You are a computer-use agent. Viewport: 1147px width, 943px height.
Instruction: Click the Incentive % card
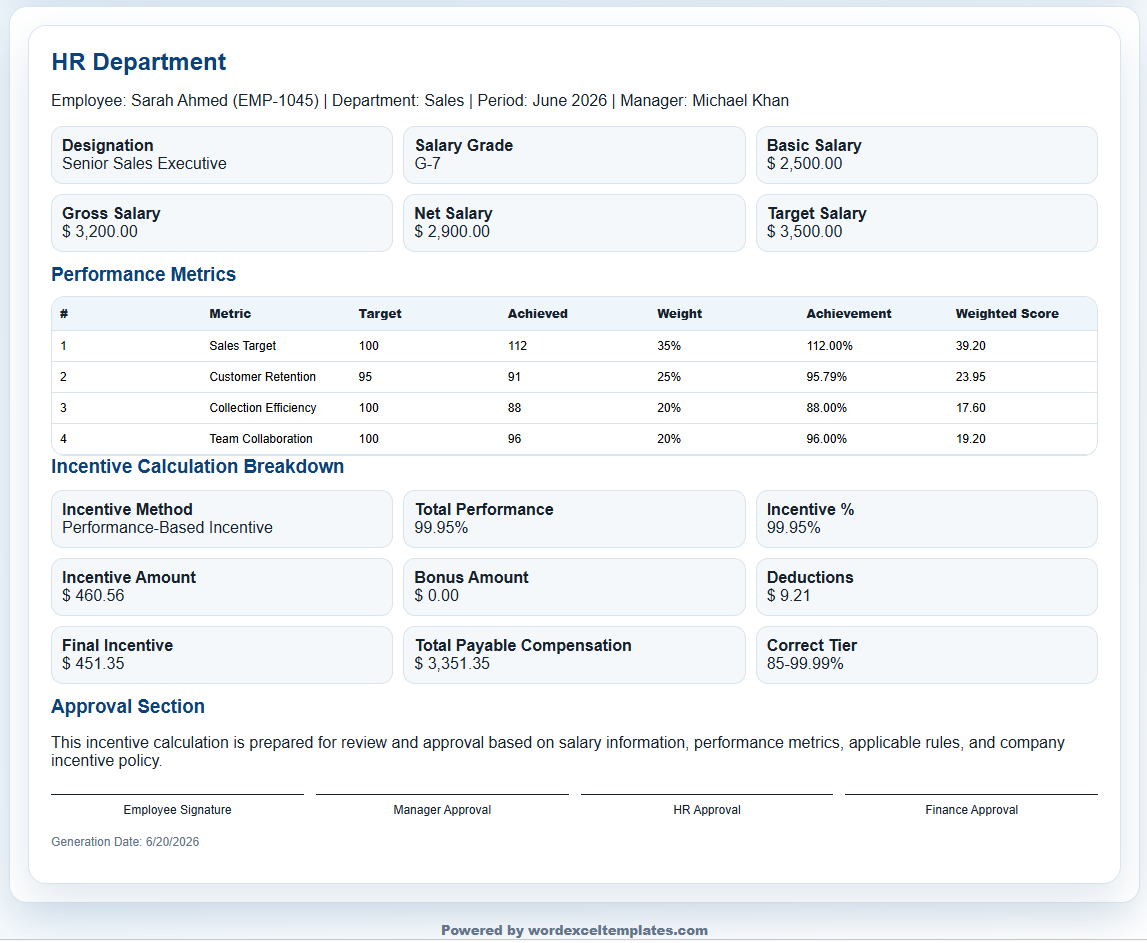pyautogui.click(x=927, y=519)
